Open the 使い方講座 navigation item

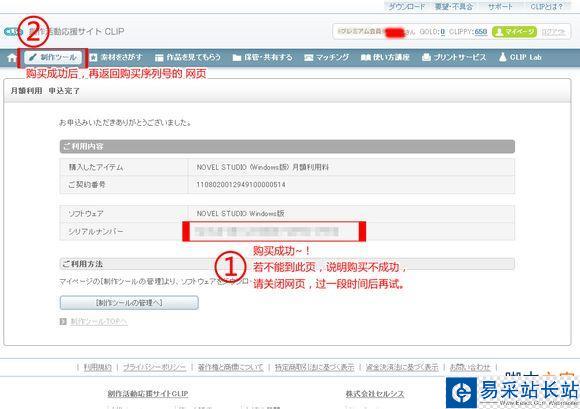[385, 57]
